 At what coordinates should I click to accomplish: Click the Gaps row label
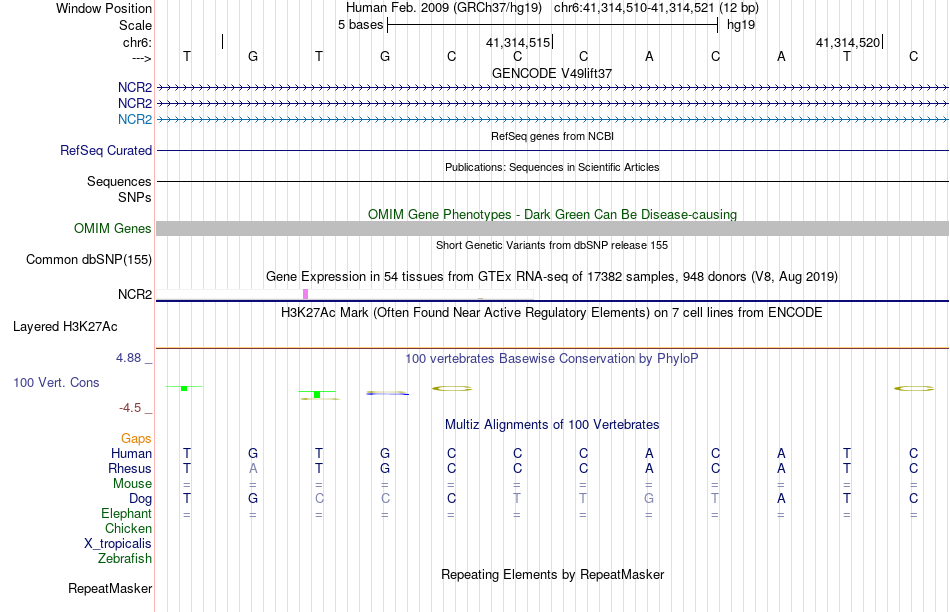coord(136,439)
